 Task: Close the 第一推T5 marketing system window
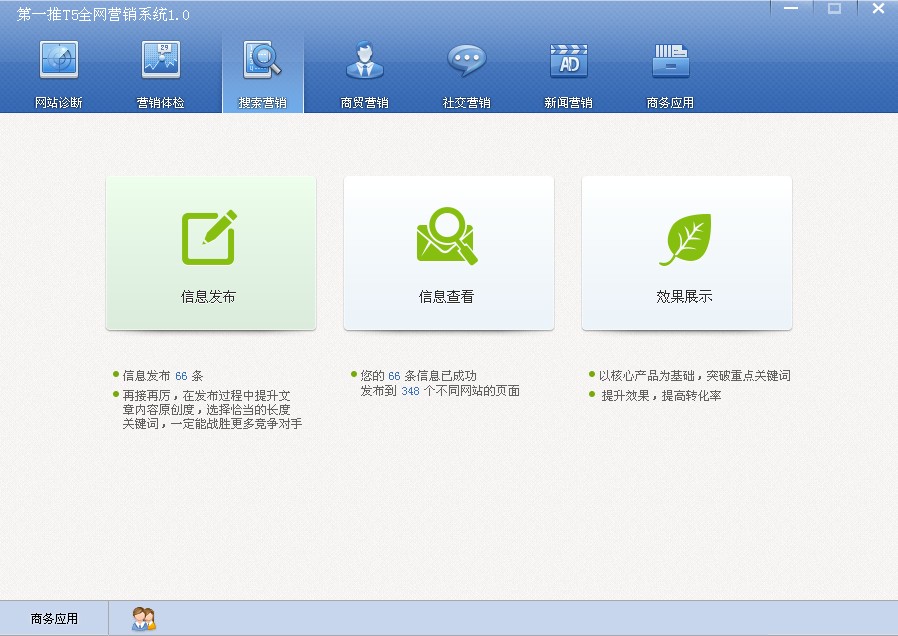click(877, 9)
